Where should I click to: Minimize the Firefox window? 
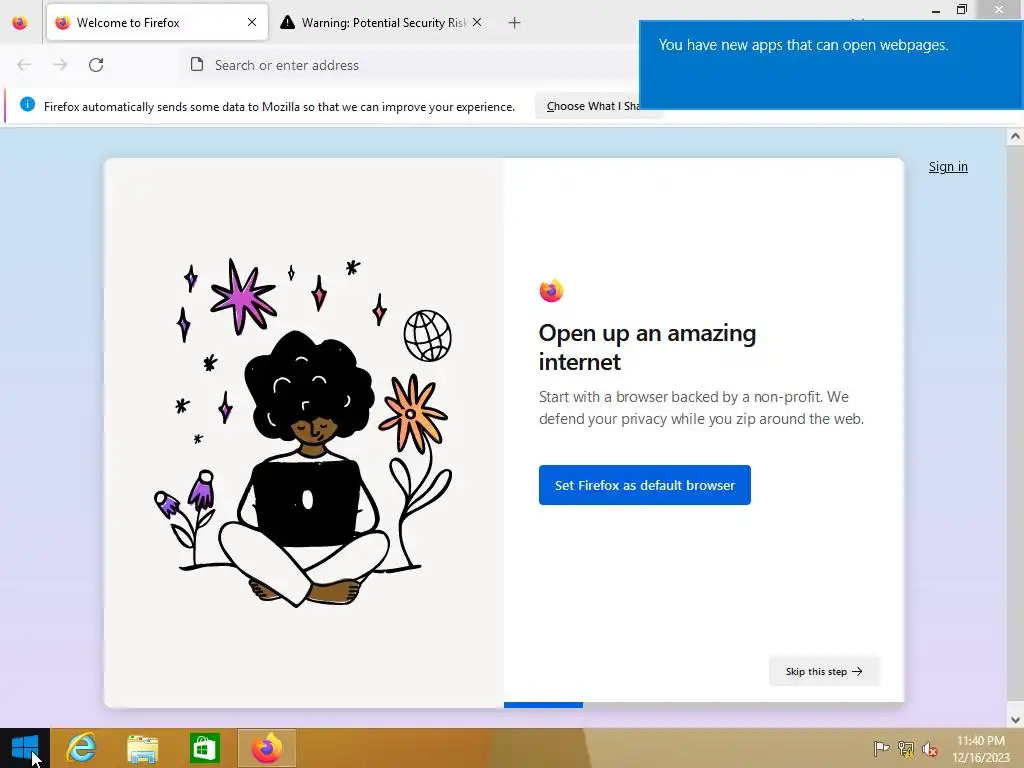point(935,10)
